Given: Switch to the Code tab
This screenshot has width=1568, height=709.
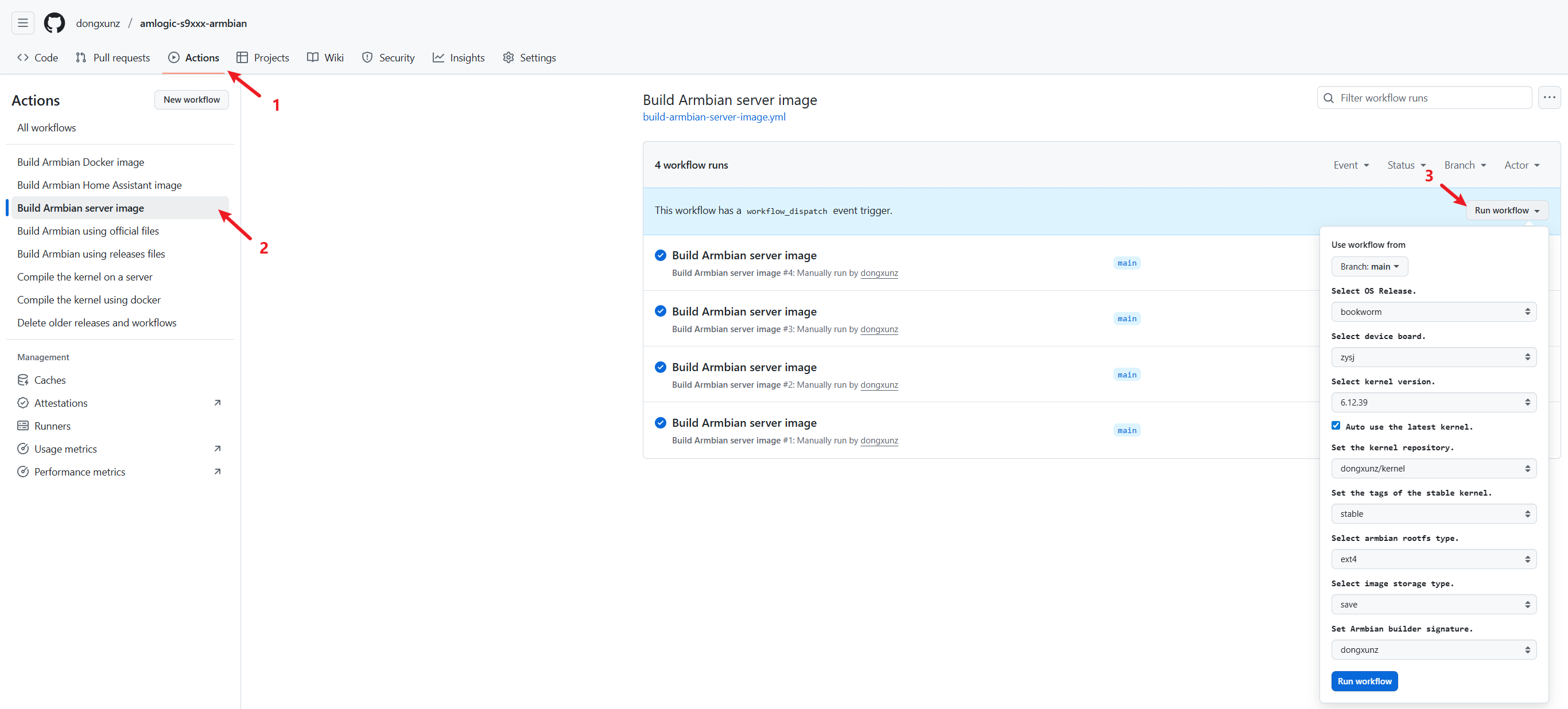Looking at the screenshot, I should click(38, 58).
